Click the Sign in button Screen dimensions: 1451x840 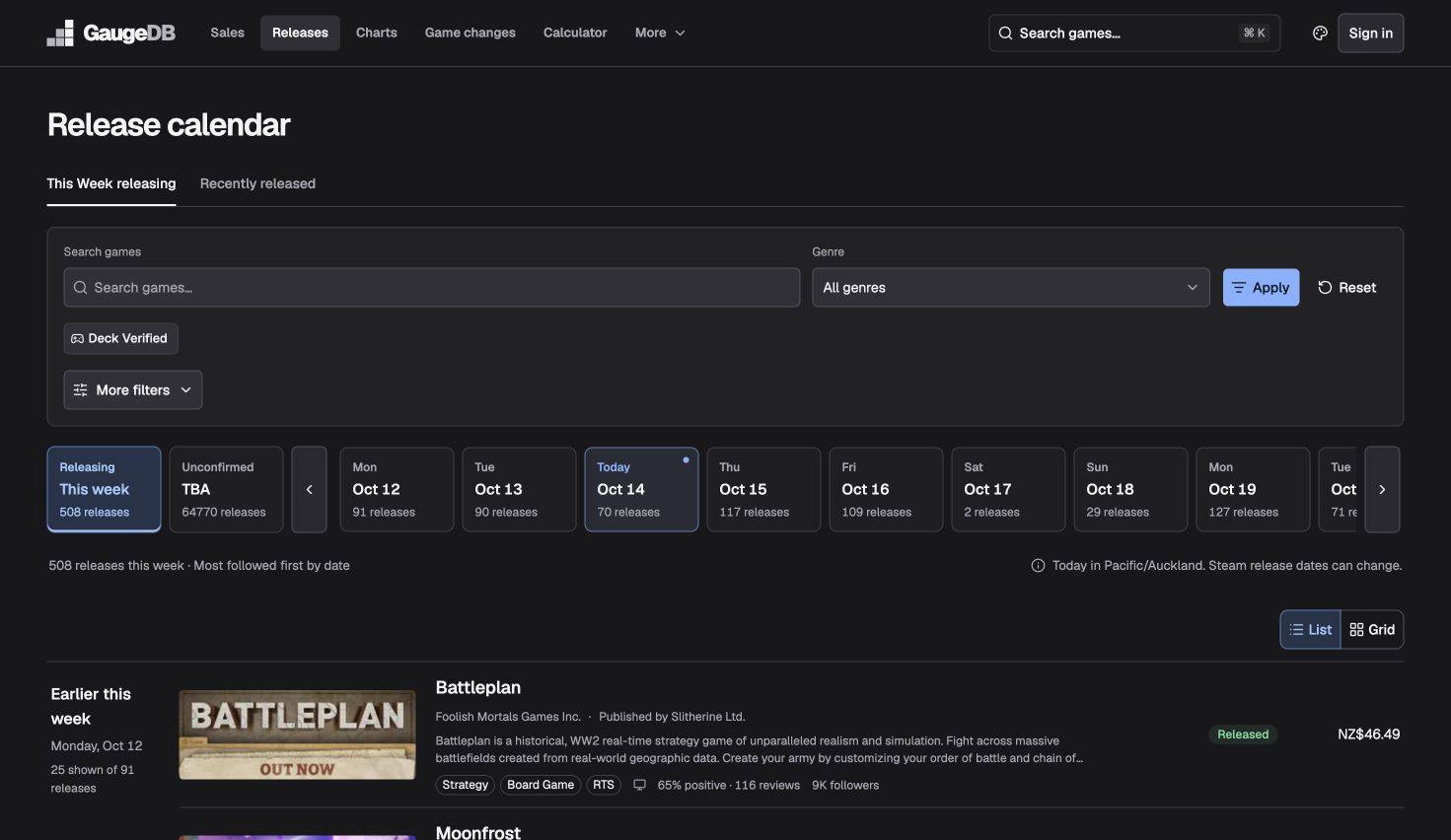pos(1370,33)
